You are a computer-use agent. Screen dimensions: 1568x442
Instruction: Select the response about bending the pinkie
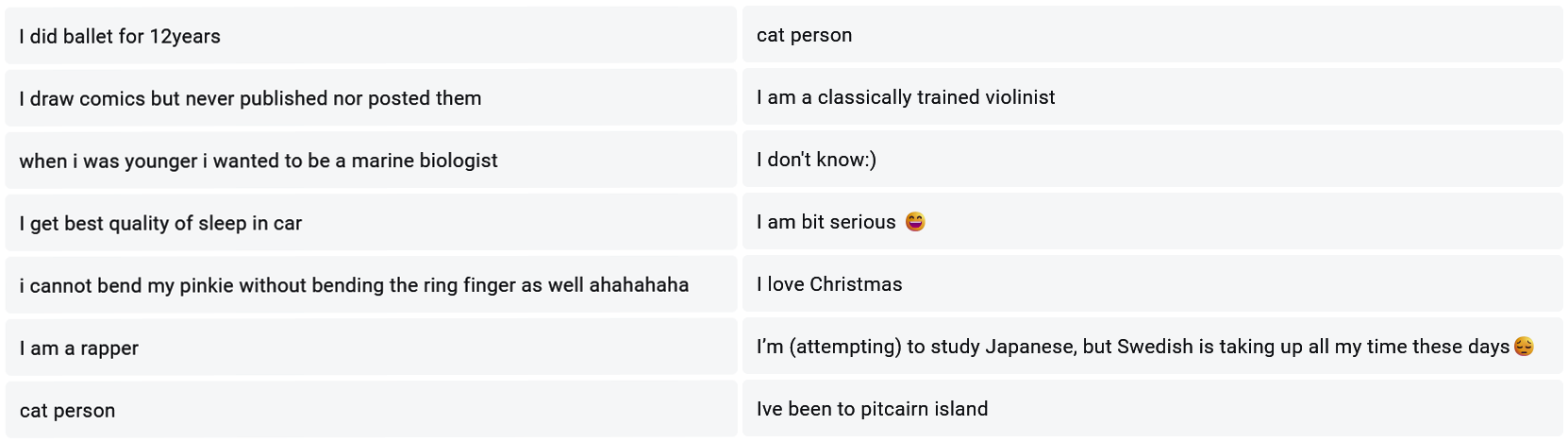point(354,285)
